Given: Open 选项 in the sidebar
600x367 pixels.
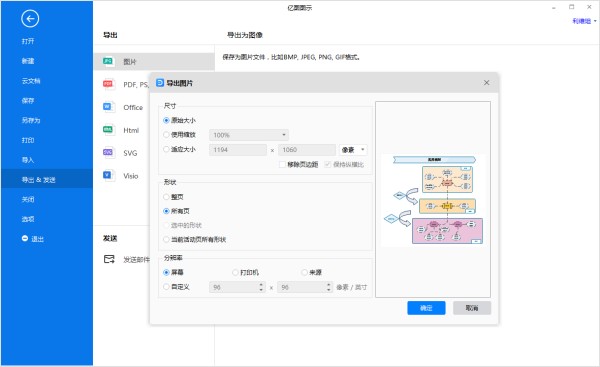Looking at the screenshot, I should click(x=28, y=219).
